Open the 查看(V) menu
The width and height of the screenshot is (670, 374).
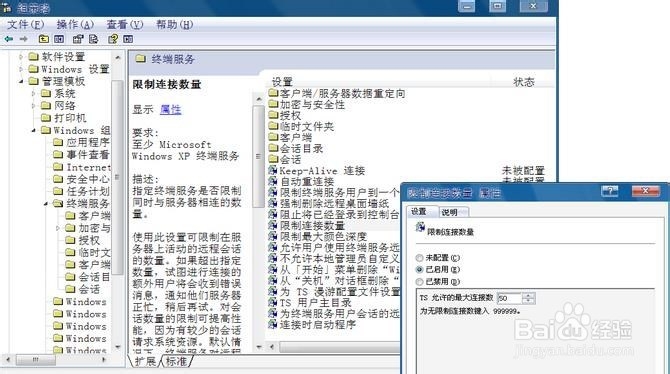click(124, 24)
